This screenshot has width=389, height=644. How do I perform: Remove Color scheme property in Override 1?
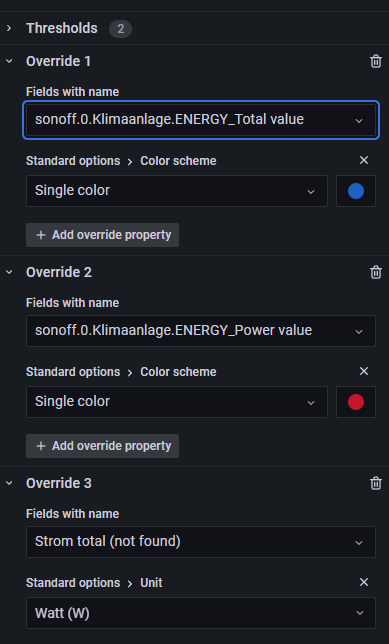point(364,160)
